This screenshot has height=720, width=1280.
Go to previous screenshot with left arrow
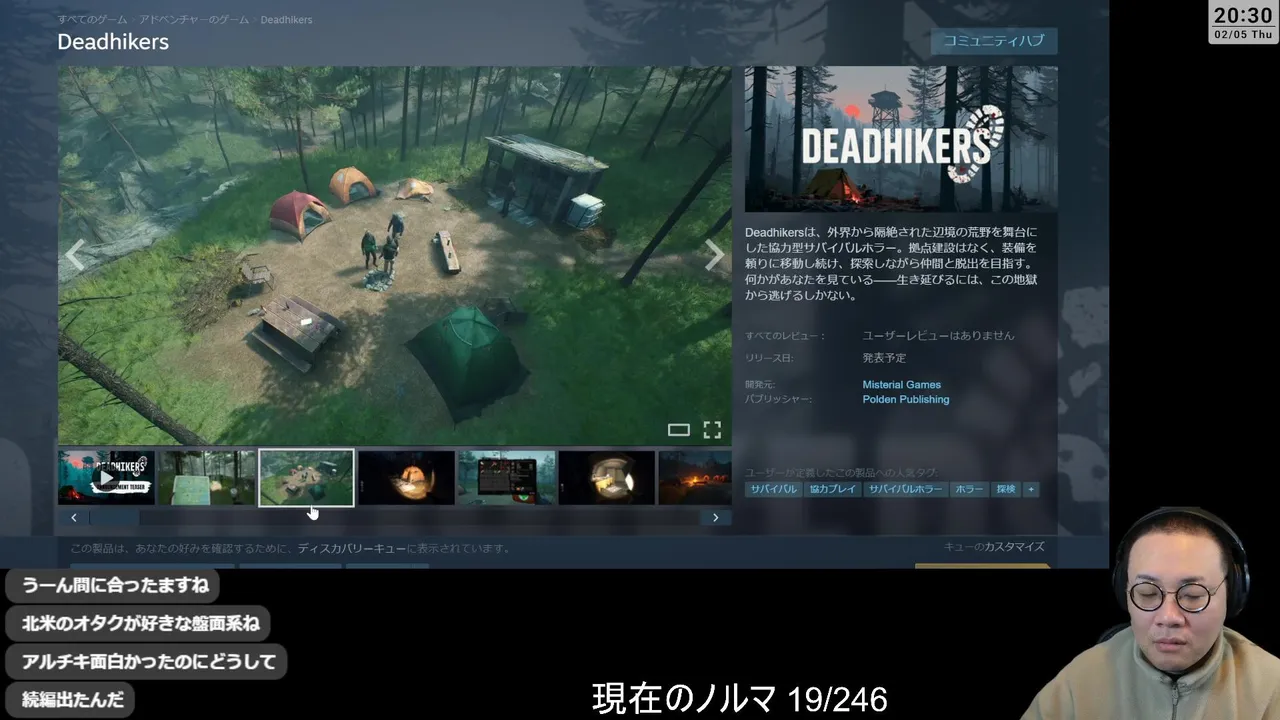click(74, 256)
